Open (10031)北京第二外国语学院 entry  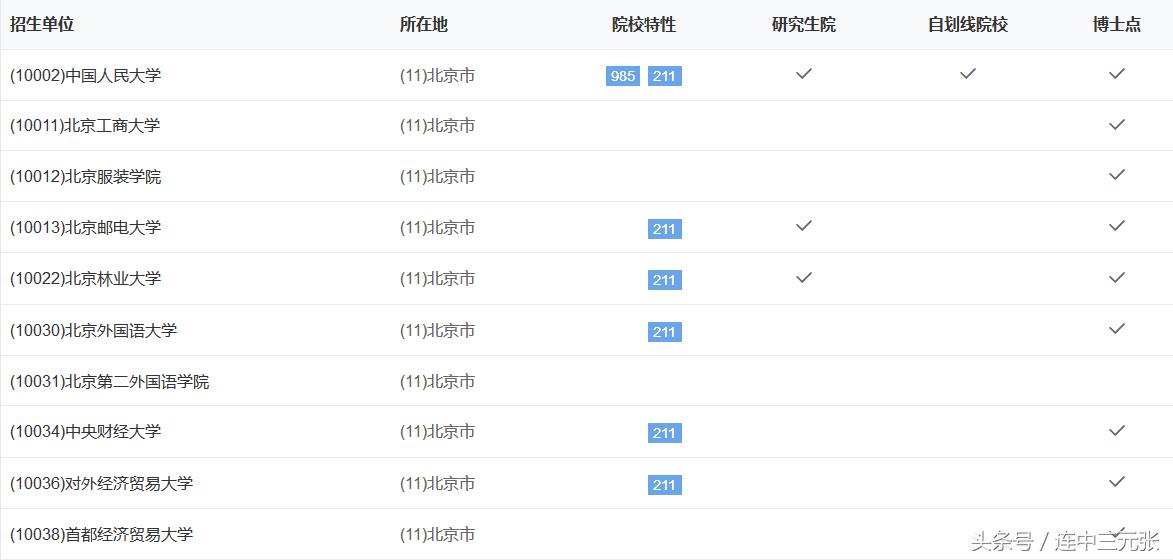[x=110, y=382]
